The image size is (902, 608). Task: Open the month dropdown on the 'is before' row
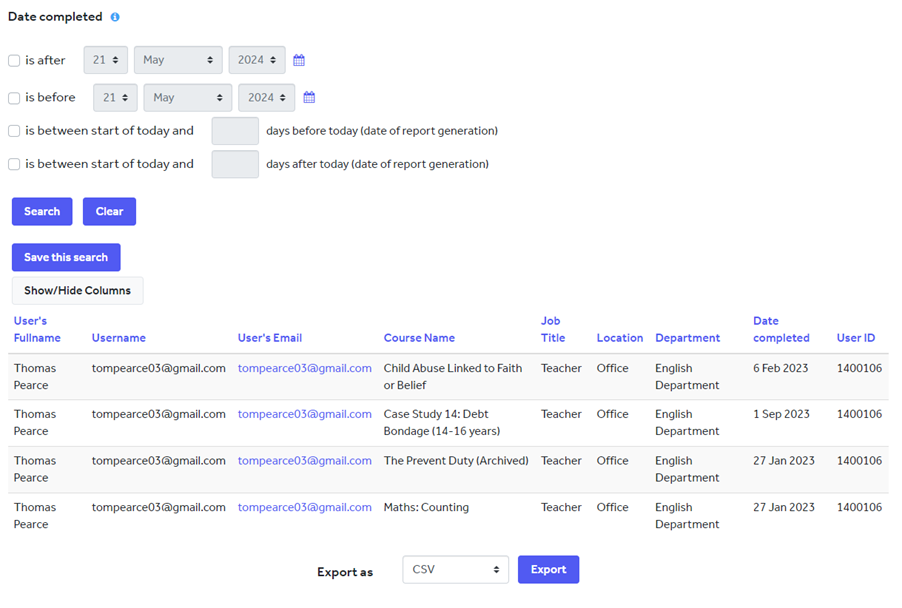187,97
